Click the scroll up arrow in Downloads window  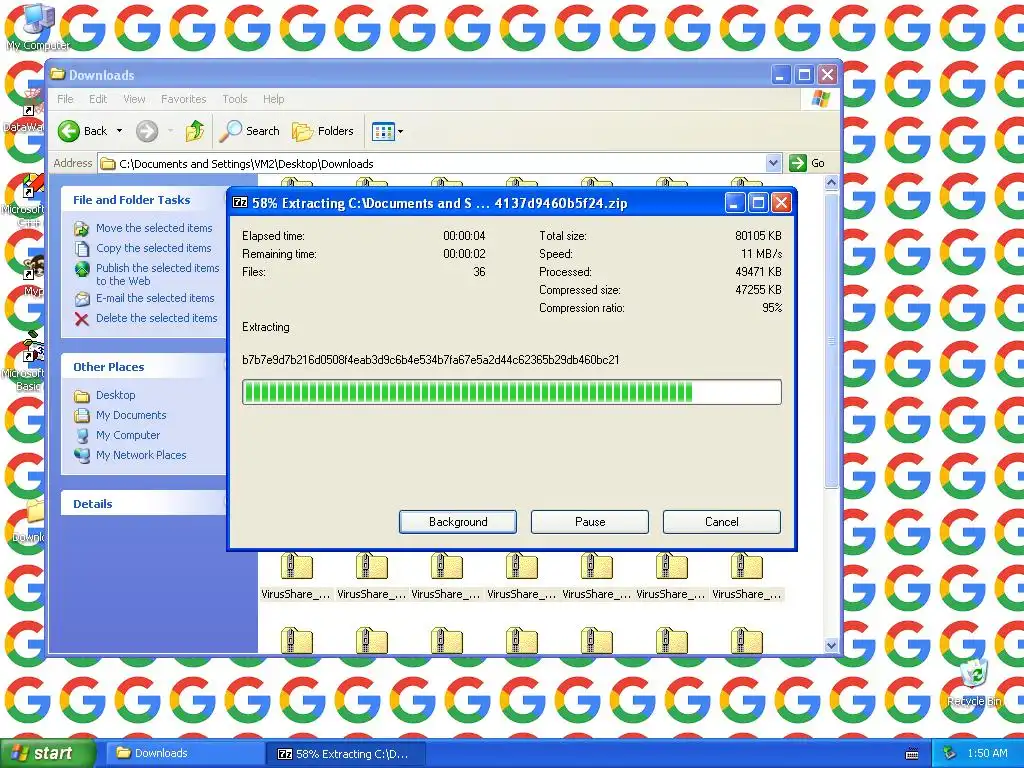pos(831,183)
